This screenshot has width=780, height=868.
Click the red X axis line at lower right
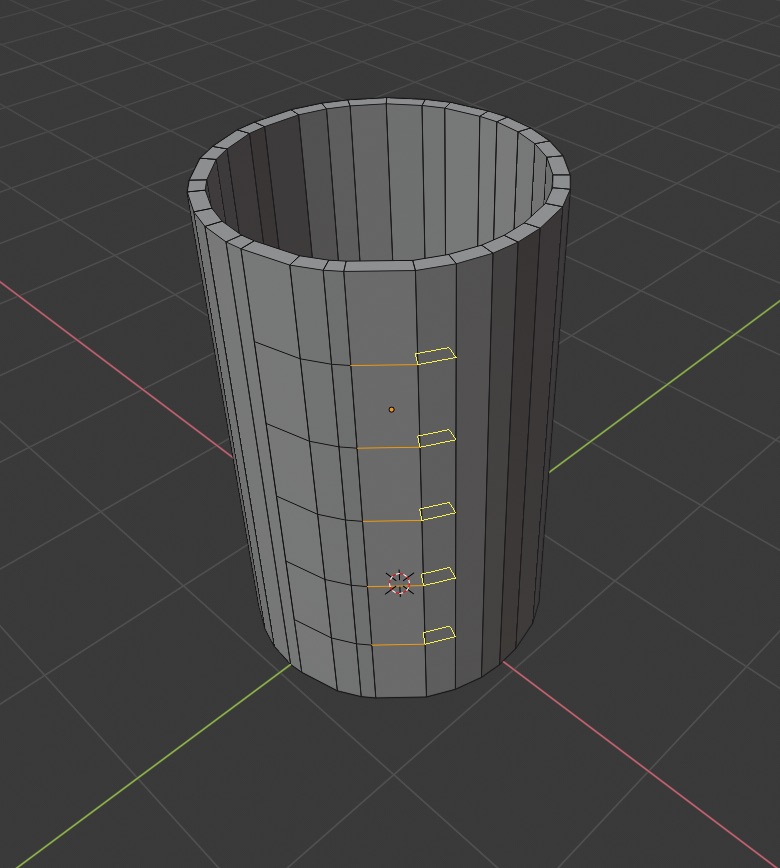coord(637,763)
